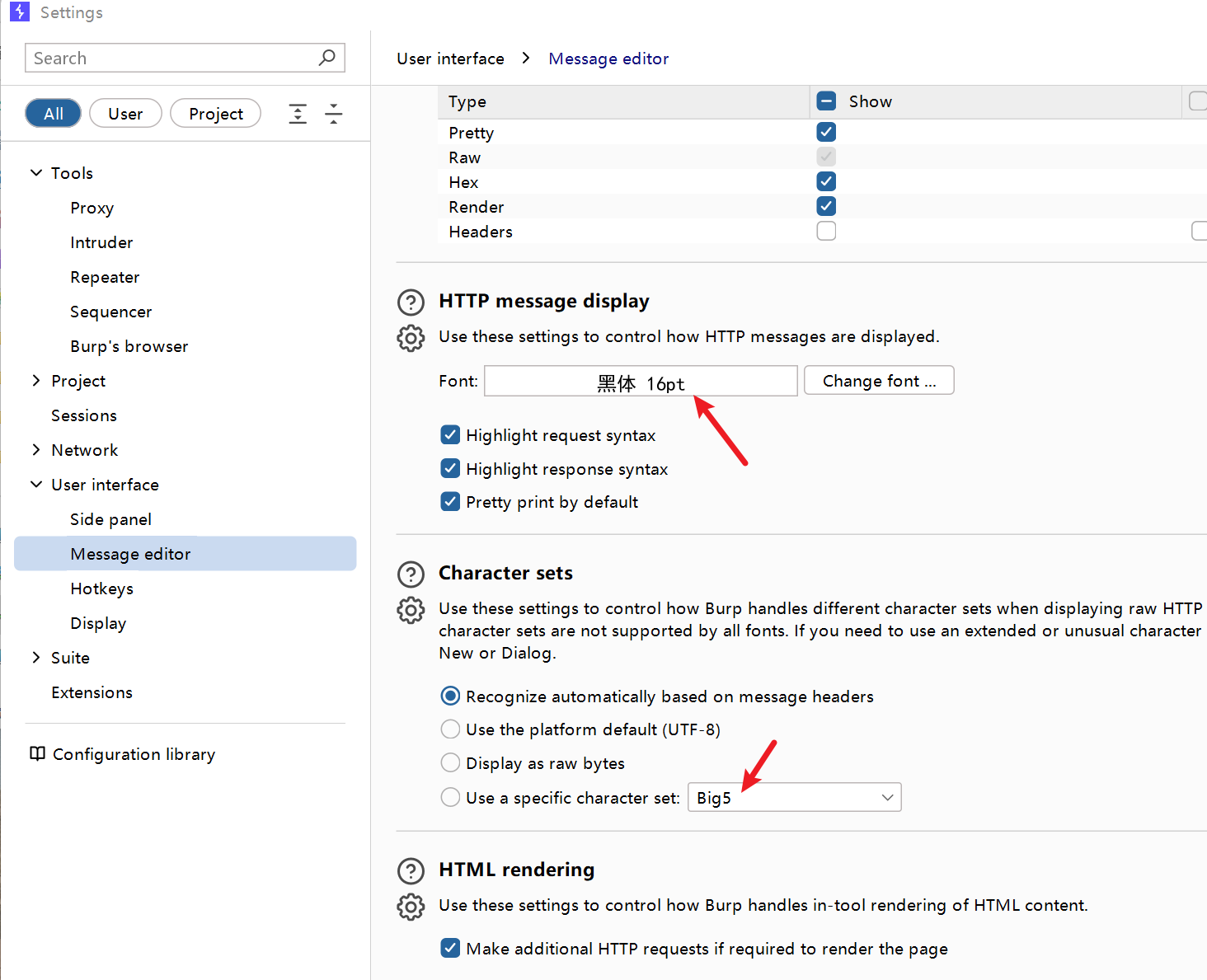Select Use a specific character set
This screenshot has width=1207, height=980.
(450, 797)
